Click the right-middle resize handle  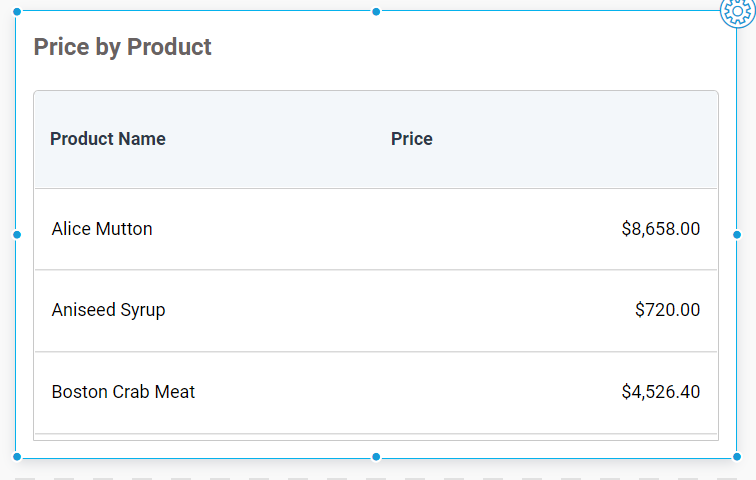737,235
